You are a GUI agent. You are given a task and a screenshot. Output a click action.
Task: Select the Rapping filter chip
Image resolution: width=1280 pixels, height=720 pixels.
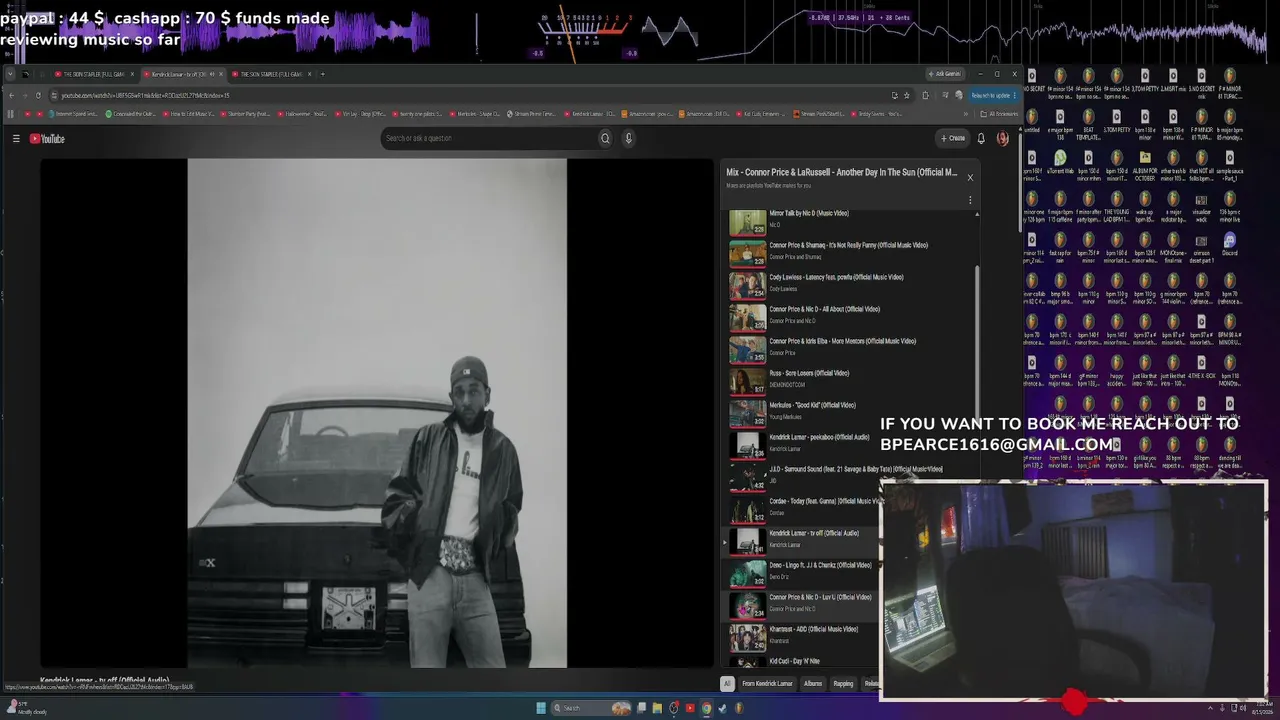pyautogui.click(x=844, y=684)
